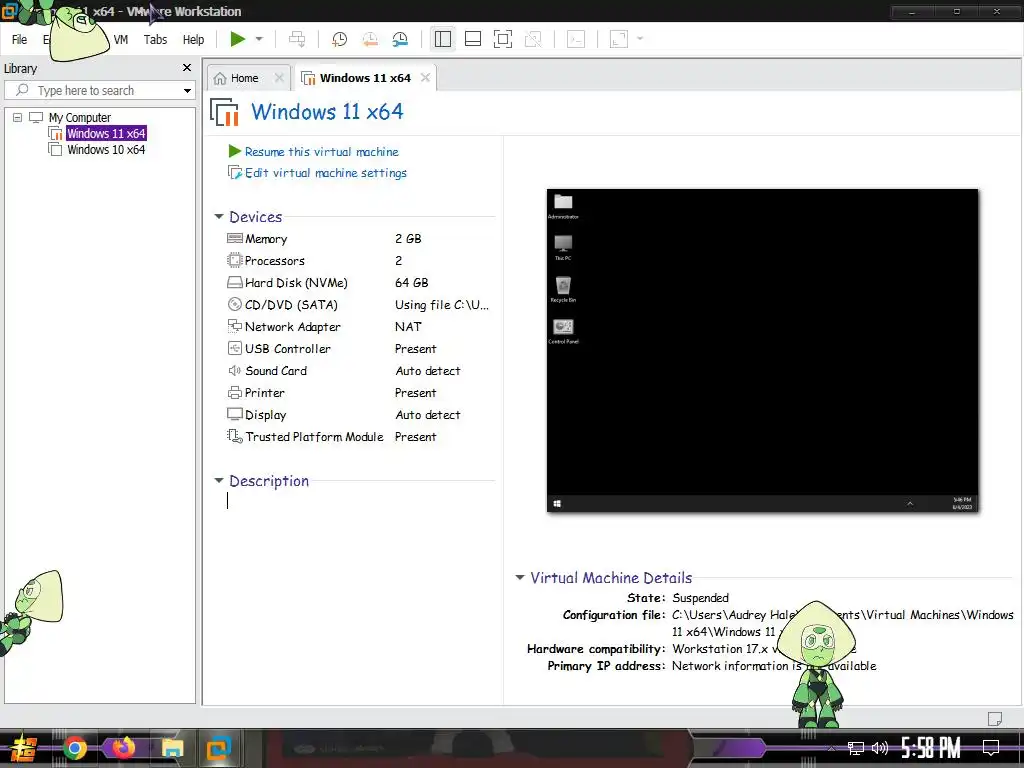1024x768 pixels.
Task: Click the Unity mode toolbar icon
Action: (x=534, y=39)
